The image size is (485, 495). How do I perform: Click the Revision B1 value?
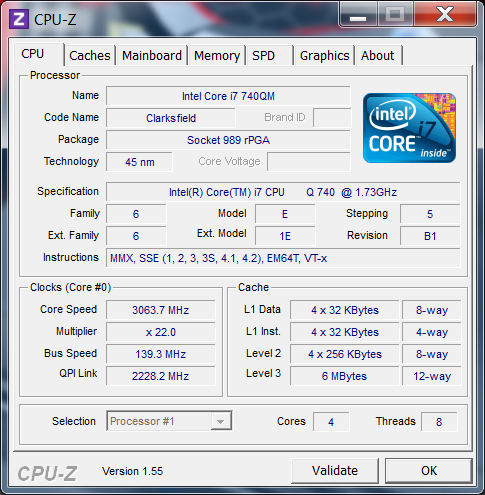point(430,236)
